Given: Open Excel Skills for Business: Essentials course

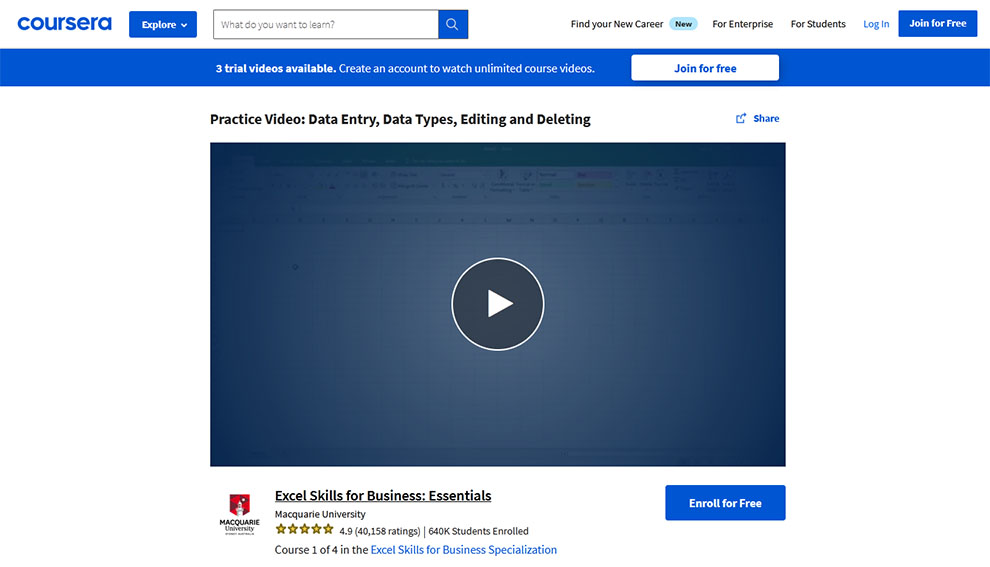Looking at the screenshot, I should click(x=383, y=496).
